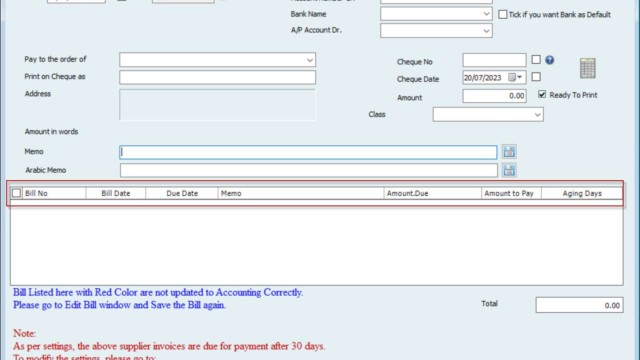
Task: Click the Amount input field
Action: pos(494,96)
